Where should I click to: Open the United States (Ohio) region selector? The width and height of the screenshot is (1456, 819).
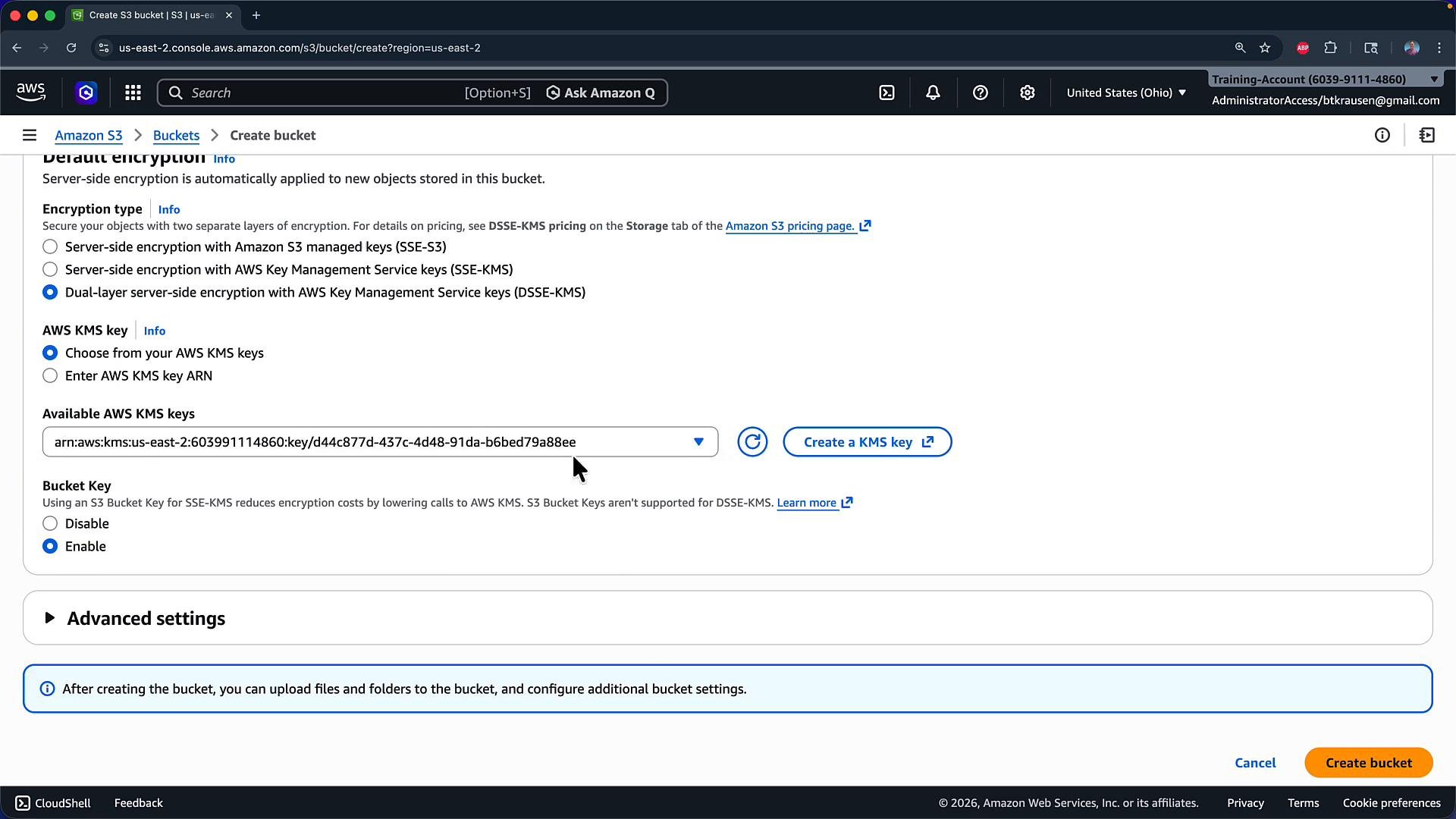click(1126, 93)
